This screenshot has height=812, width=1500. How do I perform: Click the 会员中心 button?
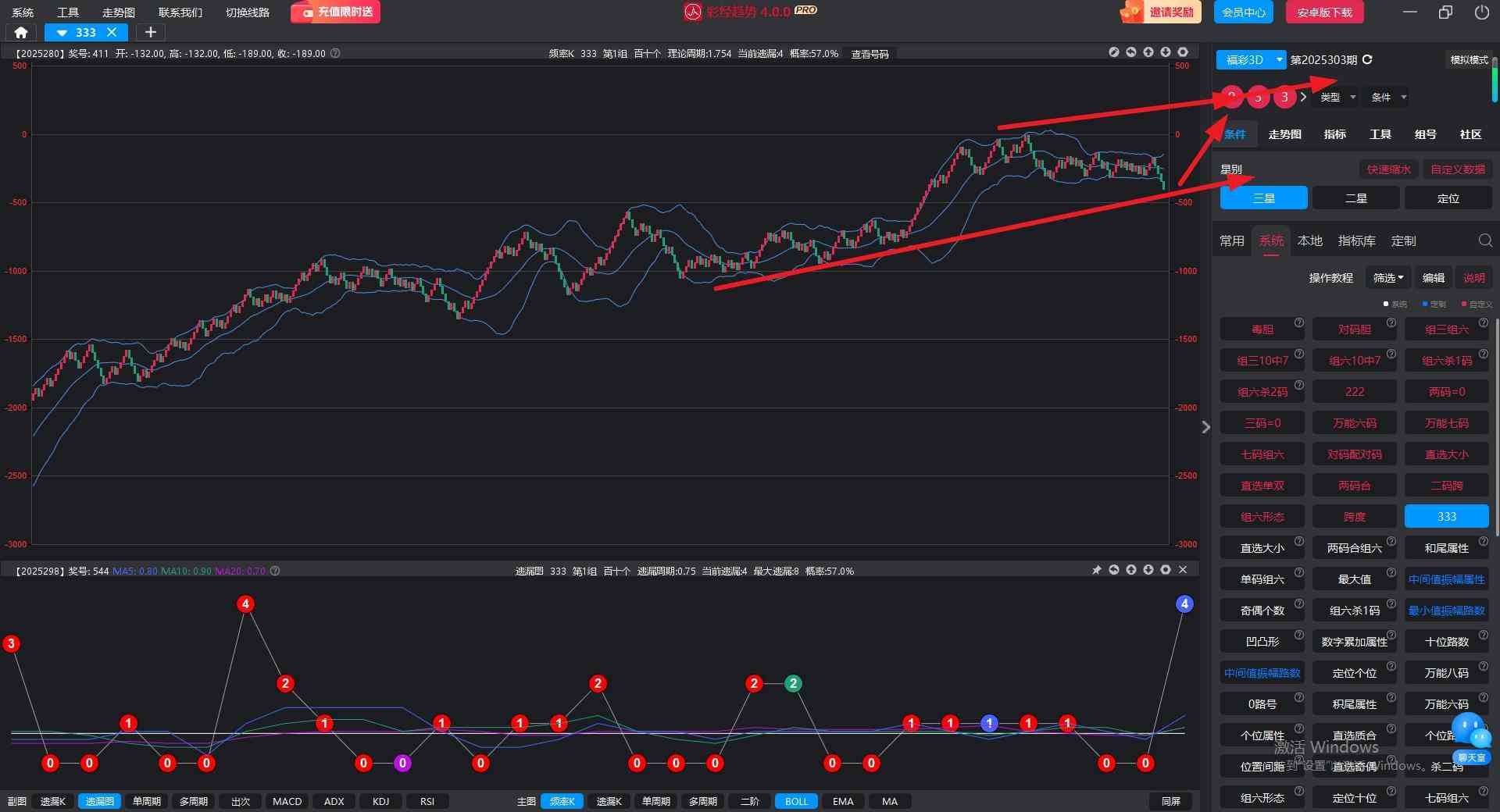point(1243,12)
